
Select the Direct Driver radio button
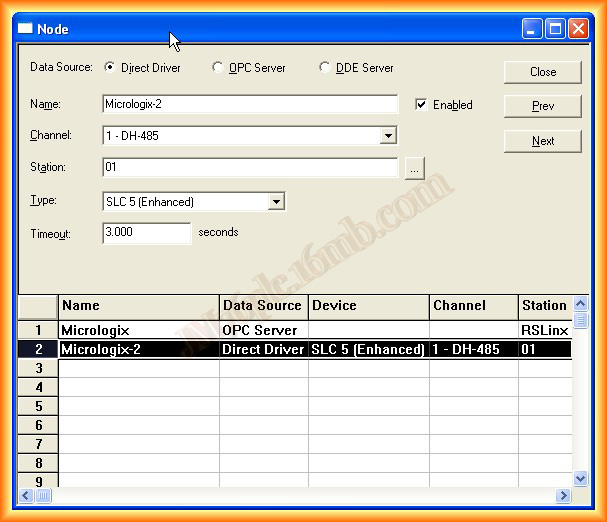[x=110, y=68]
